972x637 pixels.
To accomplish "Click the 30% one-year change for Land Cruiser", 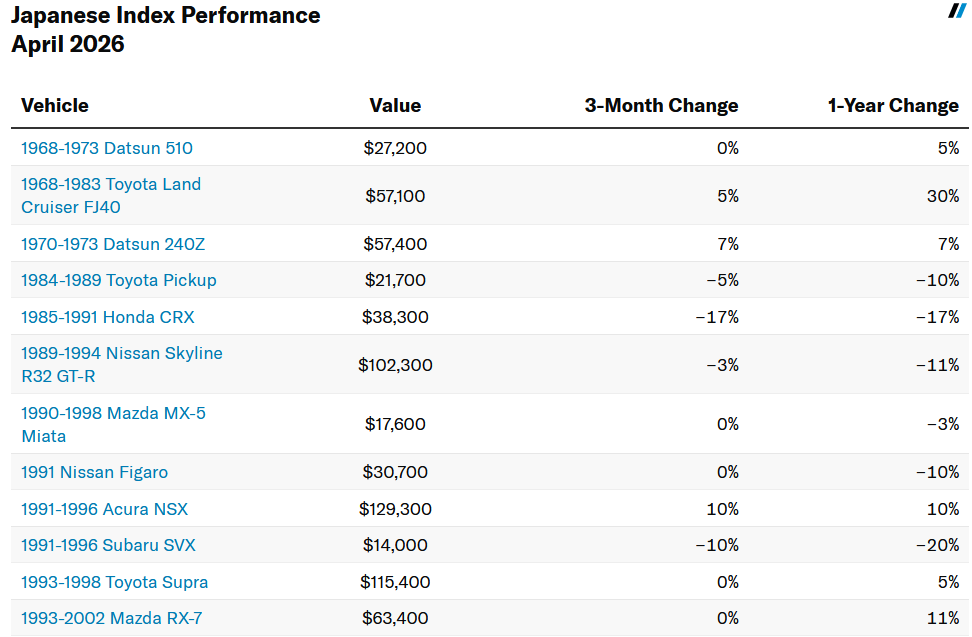I will pos(942,196).
